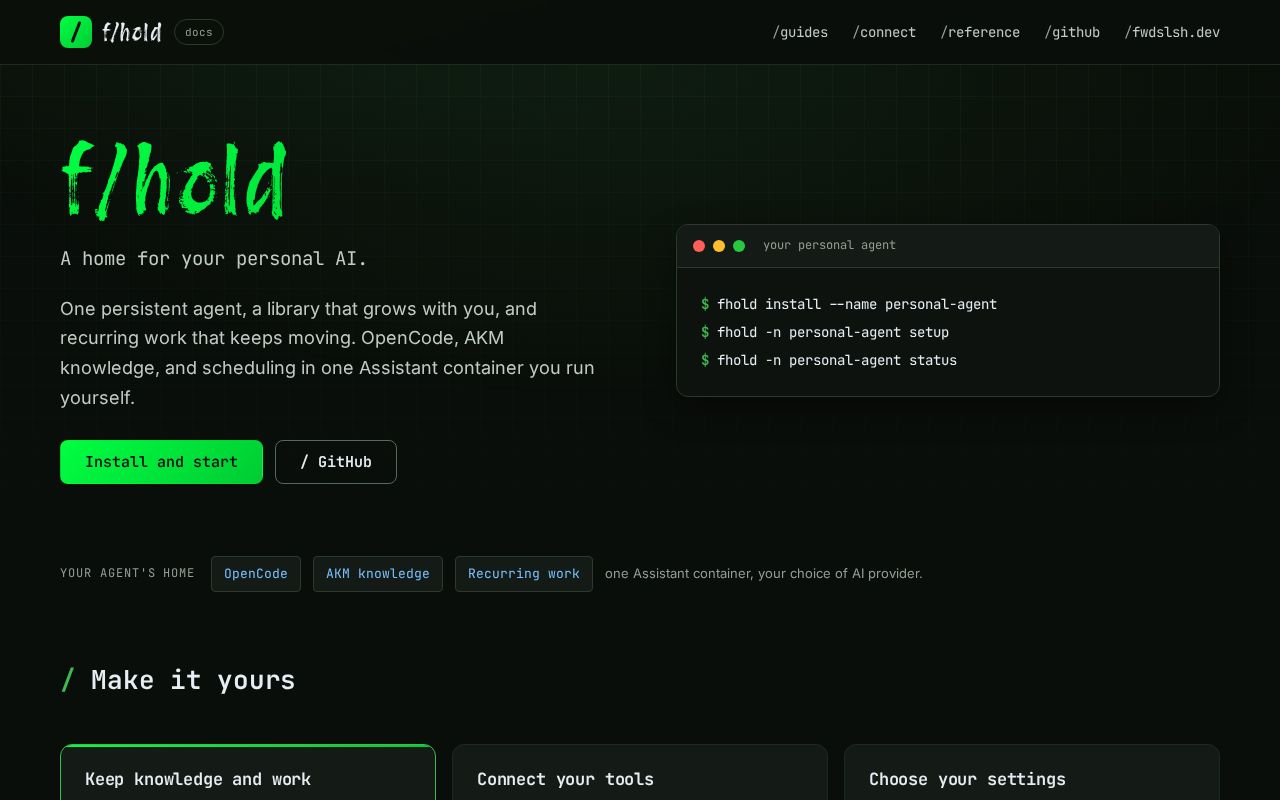Screen dimensions: 1280x800
Task: Click the green dot in the terminal window
Action: (739, 246)
